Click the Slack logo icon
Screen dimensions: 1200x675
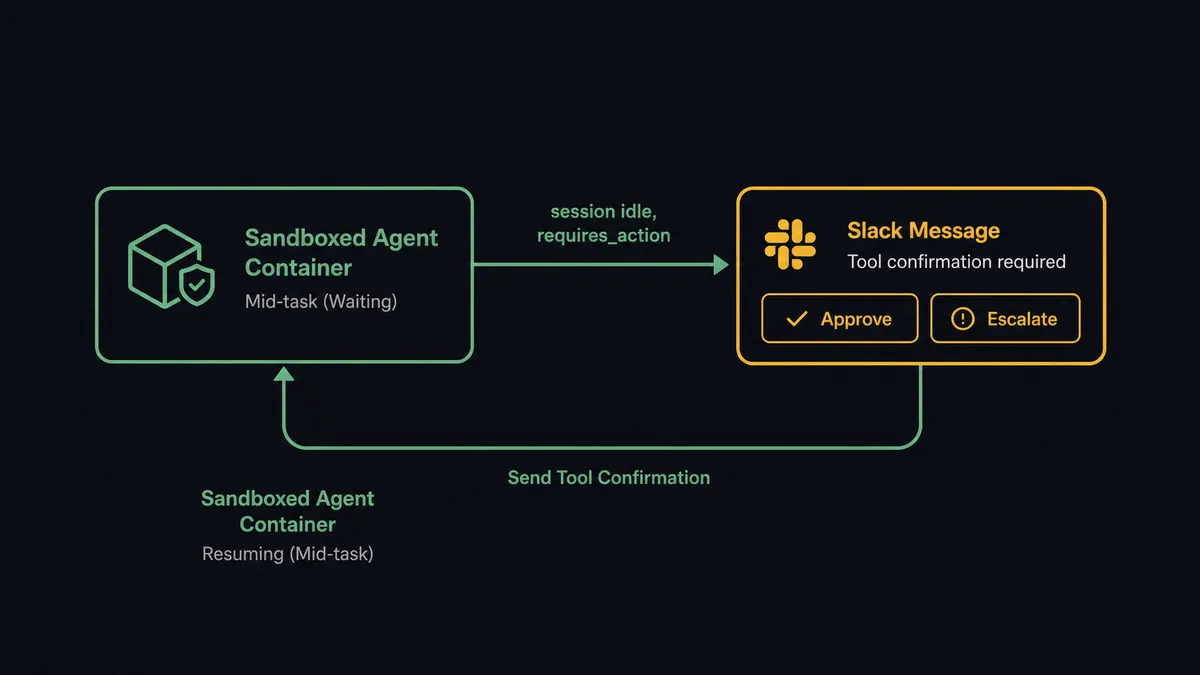tap(790, 245)
